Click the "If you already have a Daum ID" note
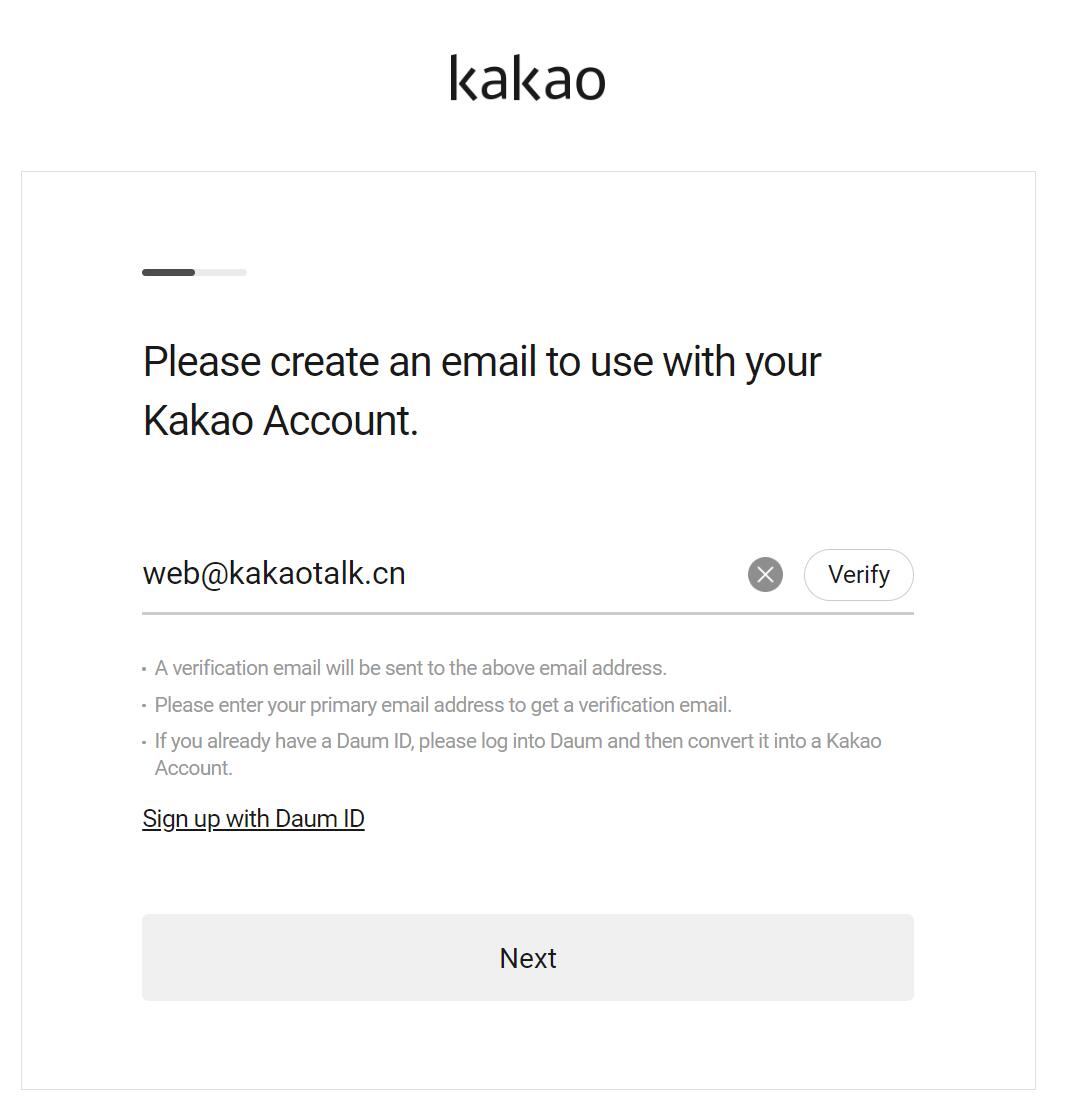This screenshot has height=1102, width=1074. click(518, 742)
